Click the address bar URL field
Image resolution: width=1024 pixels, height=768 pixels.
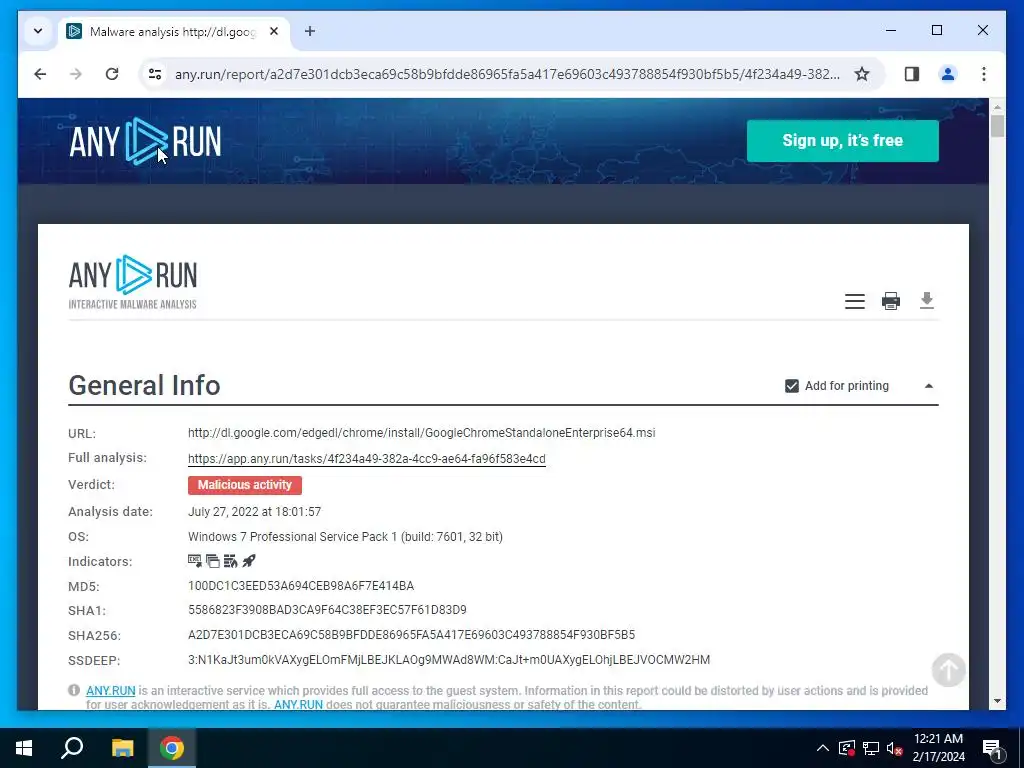[x=507, y=74]
